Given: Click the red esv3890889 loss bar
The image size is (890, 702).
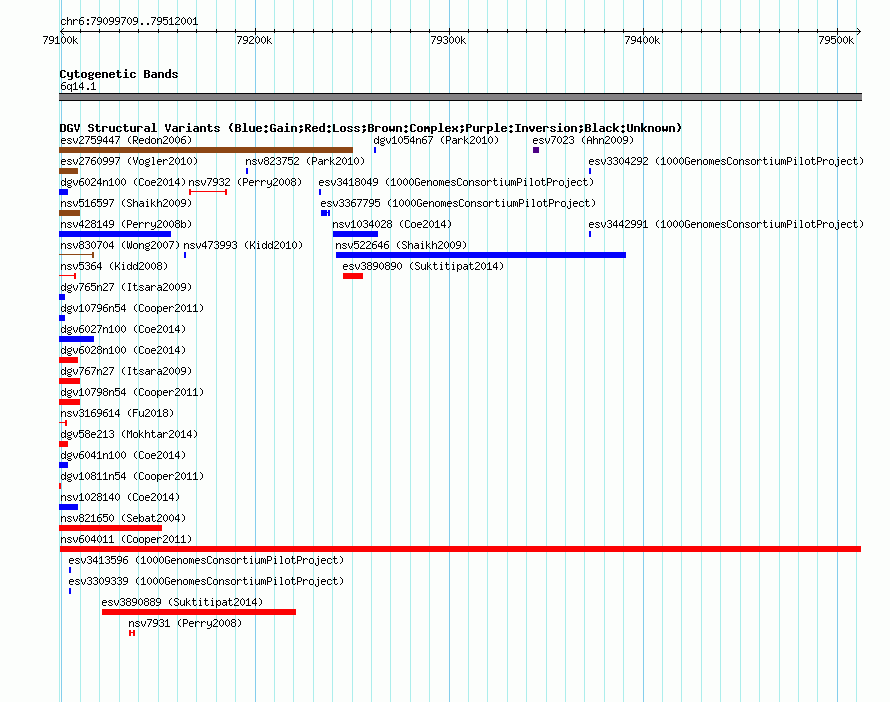Looking at the screenshot, I should point(199,612).
